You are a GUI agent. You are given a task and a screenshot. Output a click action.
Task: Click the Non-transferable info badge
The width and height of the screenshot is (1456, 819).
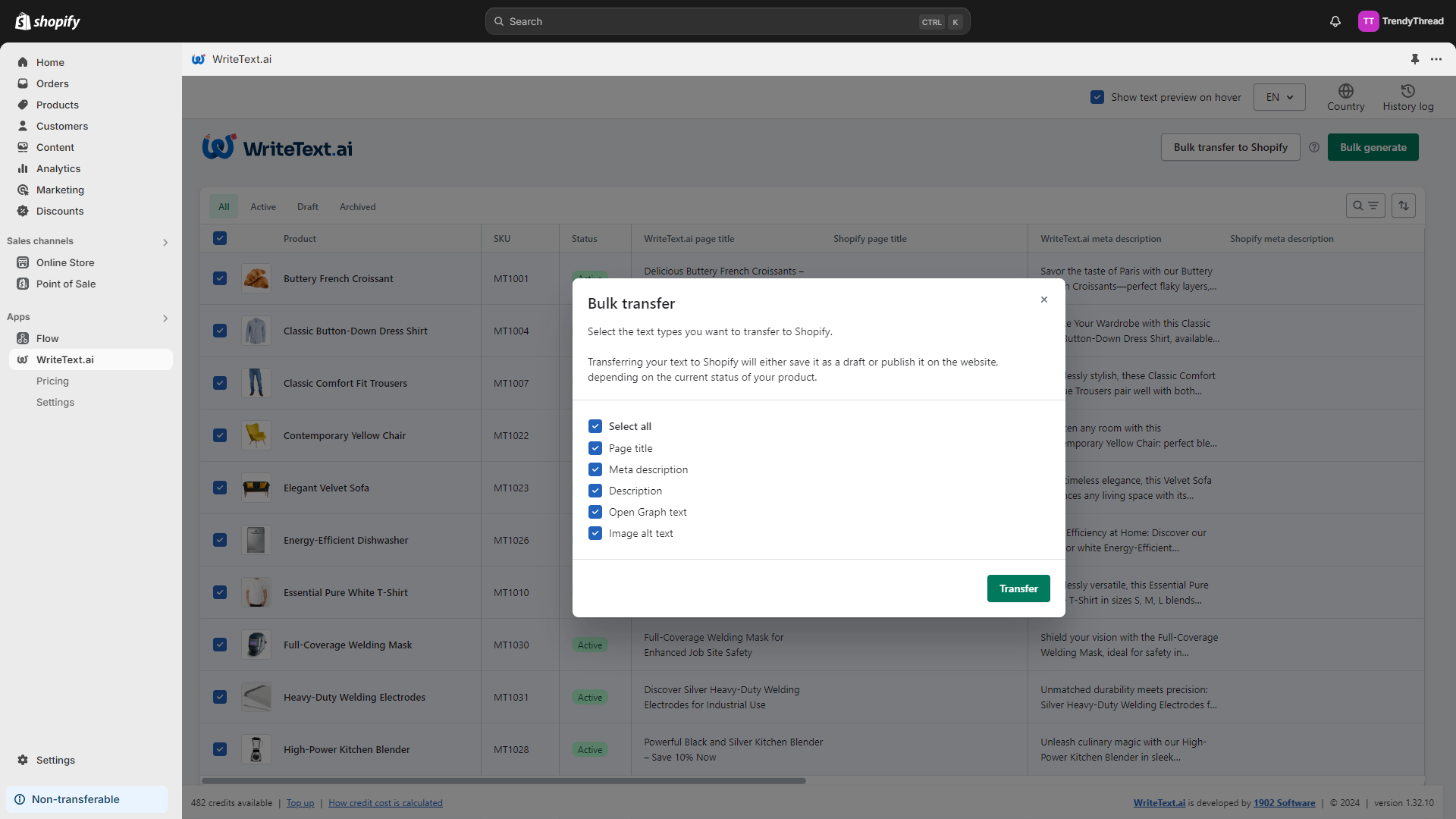86,799
